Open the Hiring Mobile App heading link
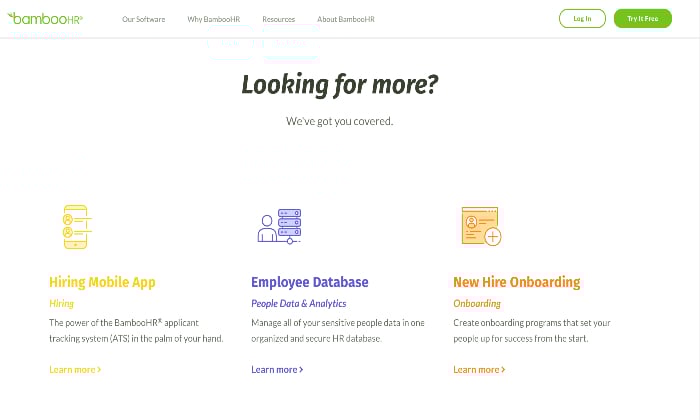This screenshot has width=700, height=420. click(102, 283)
